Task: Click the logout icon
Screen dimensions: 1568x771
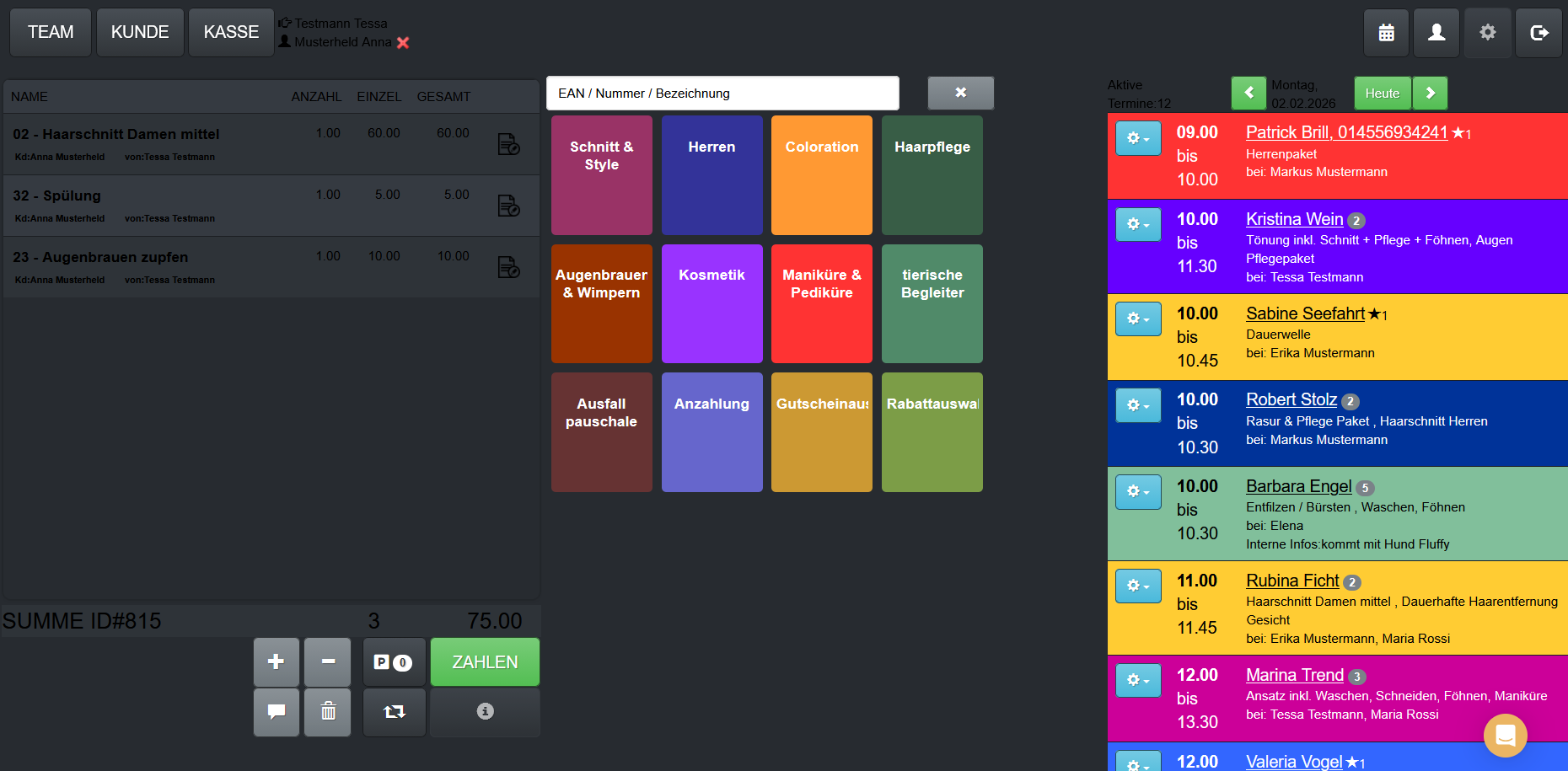Action: 1538,33
